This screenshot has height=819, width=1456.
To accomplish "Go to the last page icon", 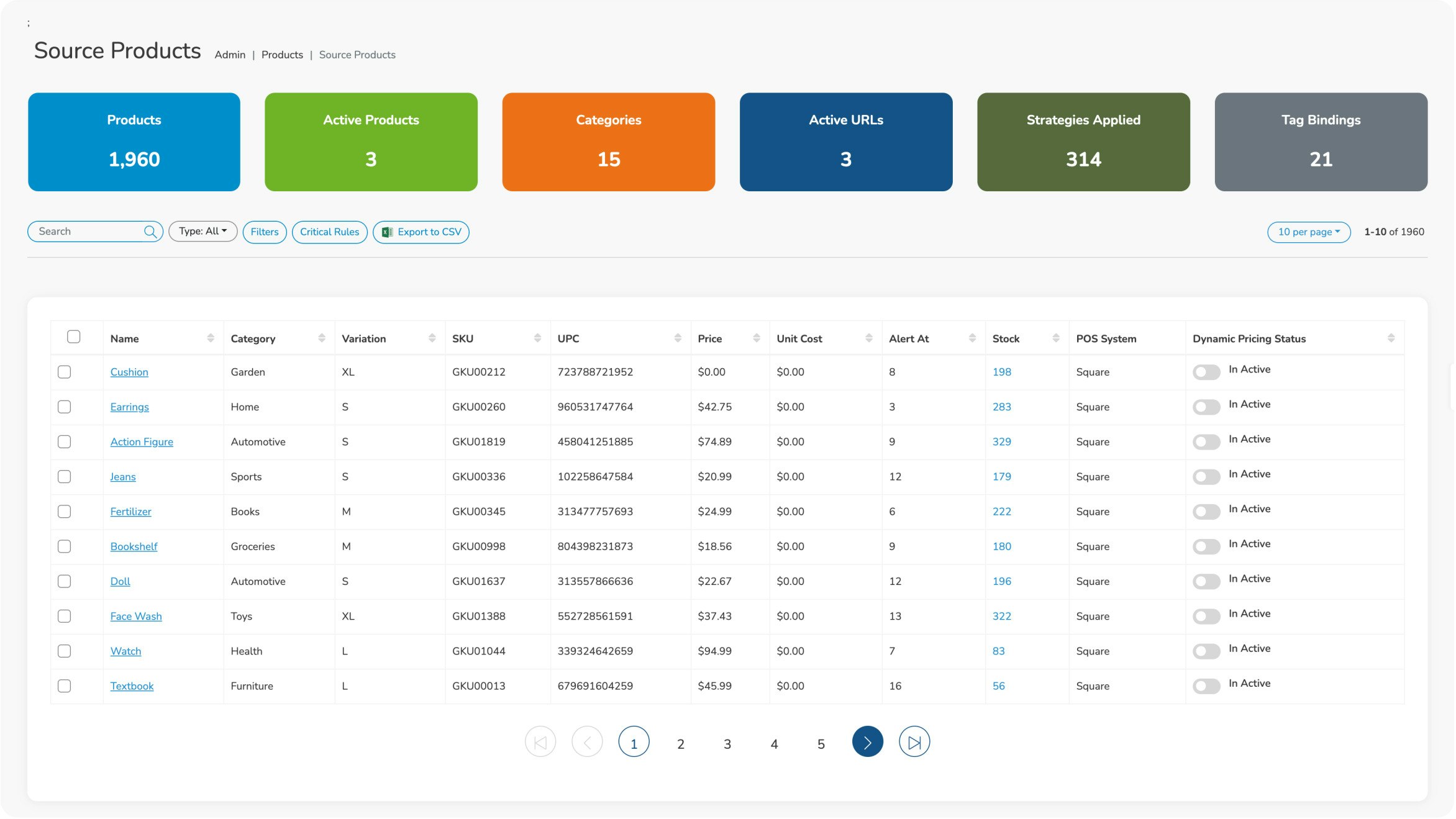I will pyautogui.click(x=914, y=742).
